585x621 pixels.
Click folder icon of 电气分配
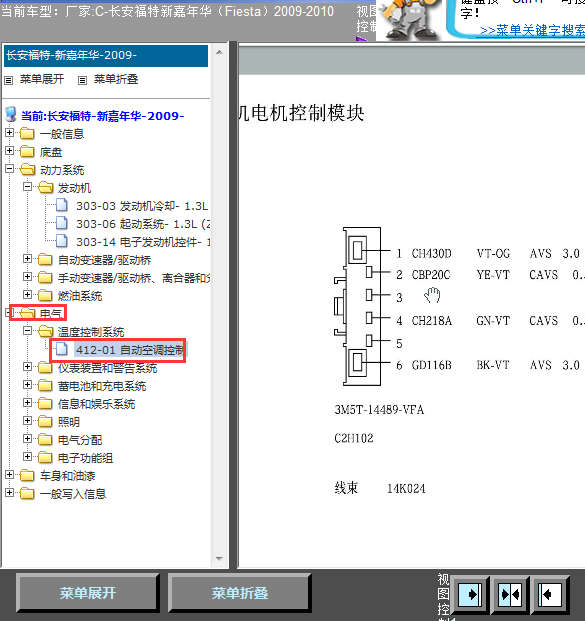click(x=45, y=439)
